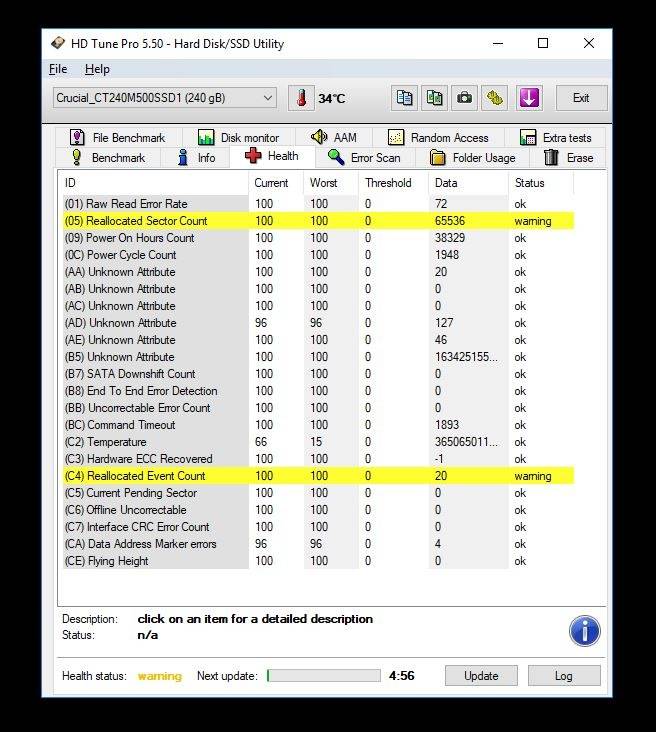Click the Status column header
The height and width of the screenshot is (732, 656).
[541, 183]
